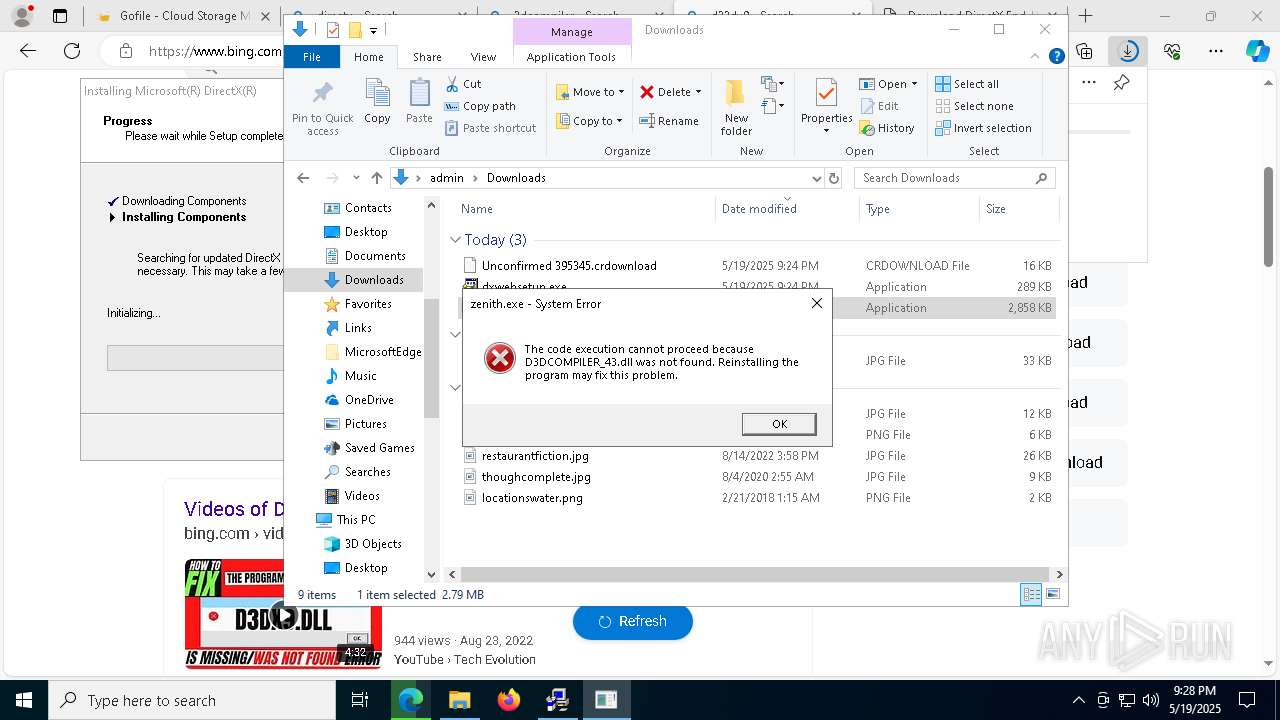Switch to the View ribbon tab
1280x720 pixels.
tap(483, 57)
